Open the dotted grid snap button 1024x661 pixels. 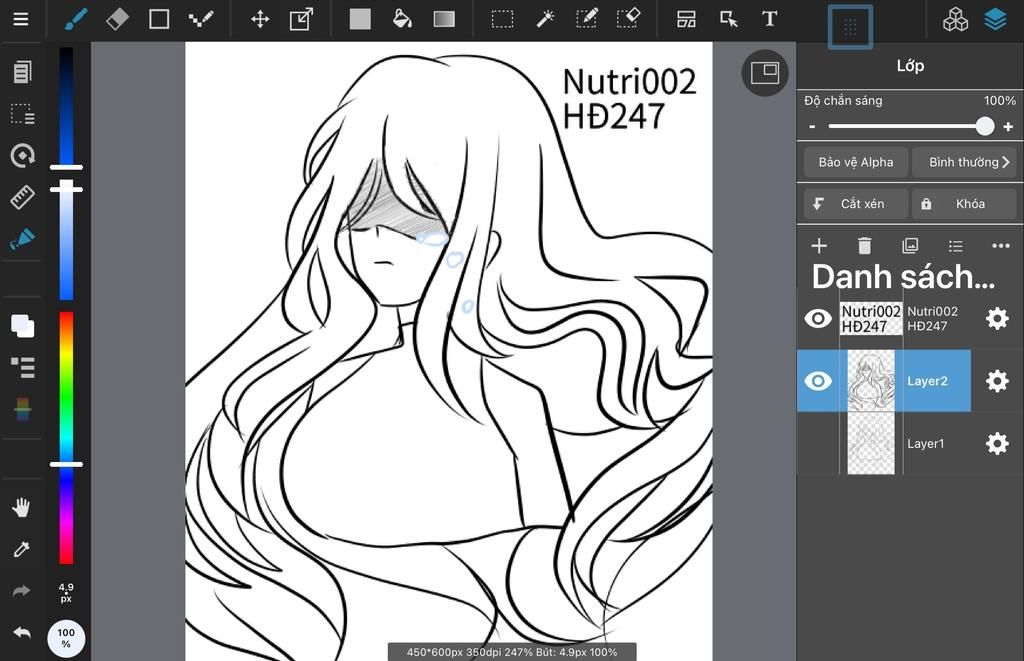click(850, 27)
